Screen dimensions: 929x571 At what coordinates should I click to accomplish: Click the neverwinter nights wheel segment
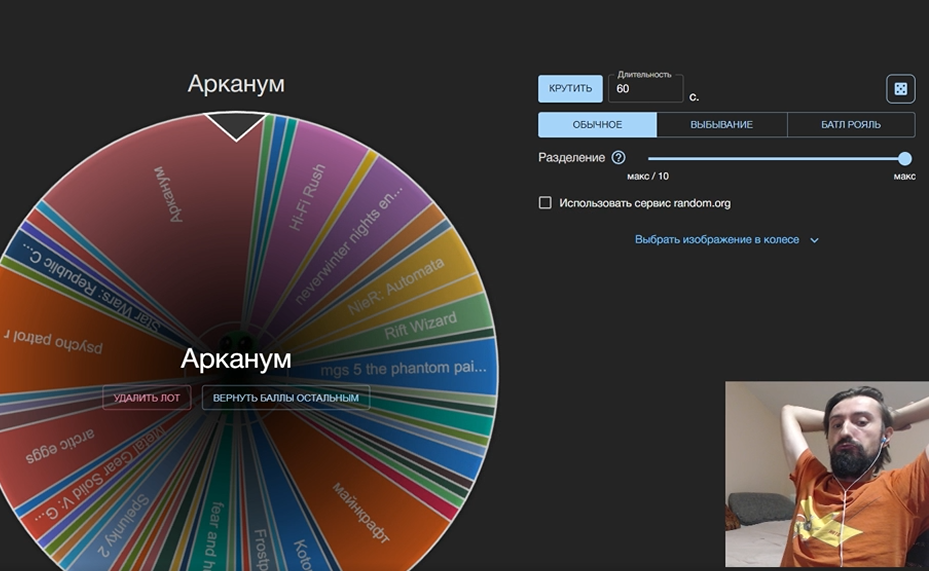point(348,245)
